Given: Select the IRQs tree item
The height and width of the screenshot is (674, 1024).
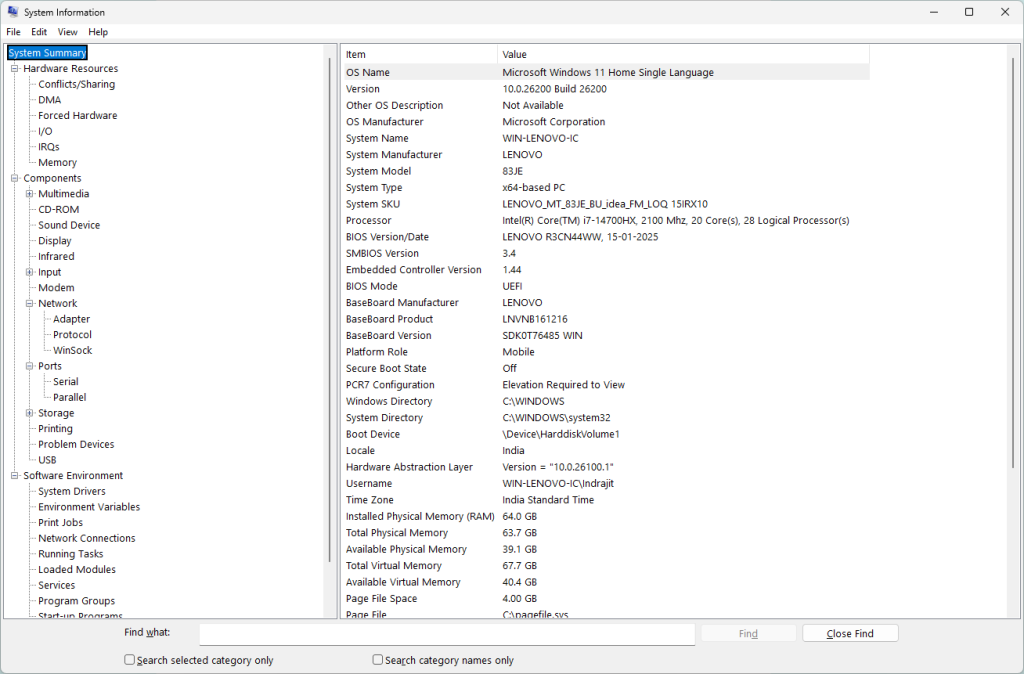Looking at the screenshot, I should [48, 147].
